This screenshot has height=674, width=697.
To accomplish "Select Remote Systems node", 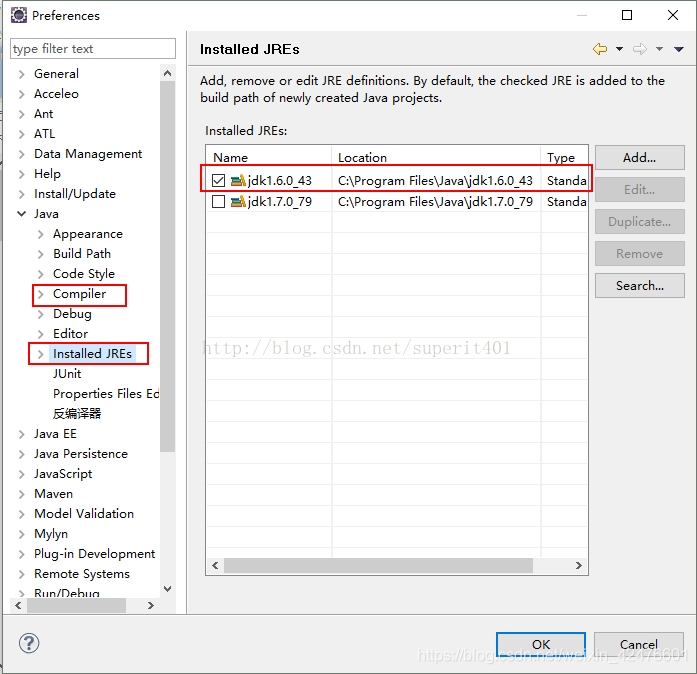I will 82,574.
